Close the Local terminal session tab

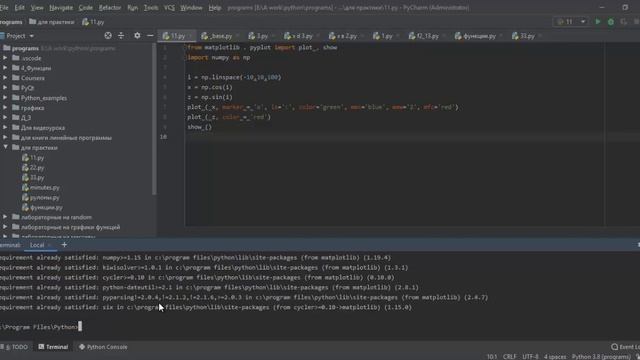(x=50, y=245)
